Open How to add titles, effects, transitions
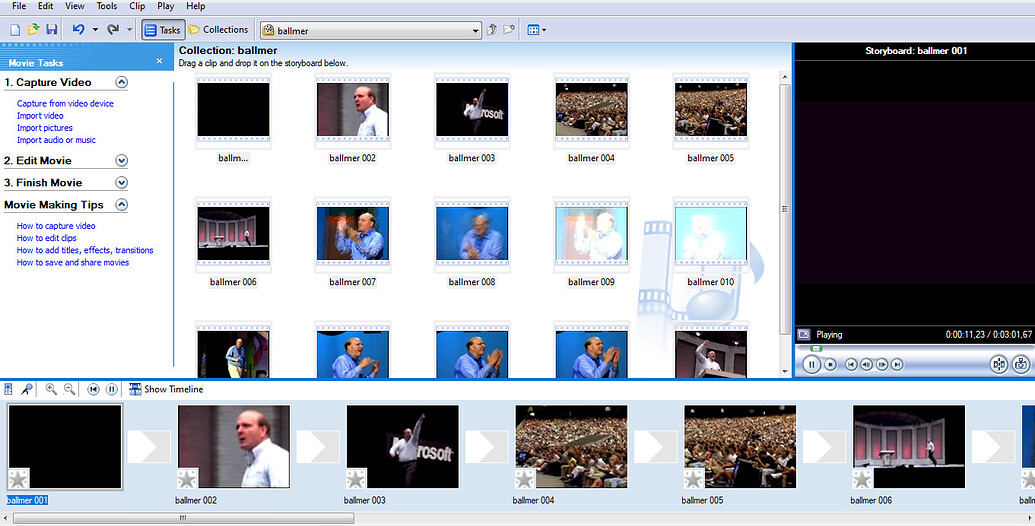Image resolution: width=1035 pixels, height=526 pixels. [85, 250]
